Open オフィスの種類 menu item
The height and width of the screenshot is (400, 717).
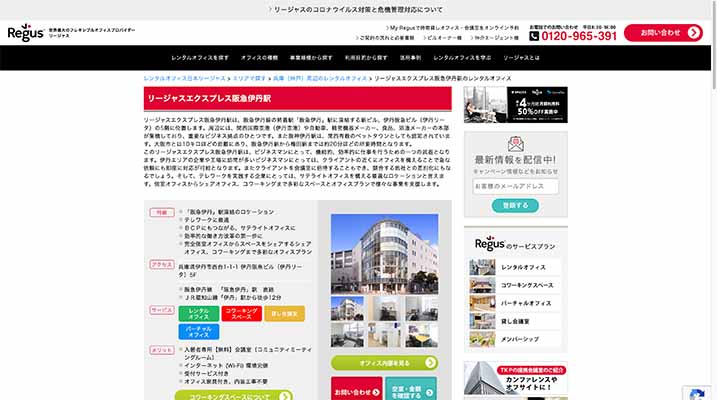(x=259, y=58)
